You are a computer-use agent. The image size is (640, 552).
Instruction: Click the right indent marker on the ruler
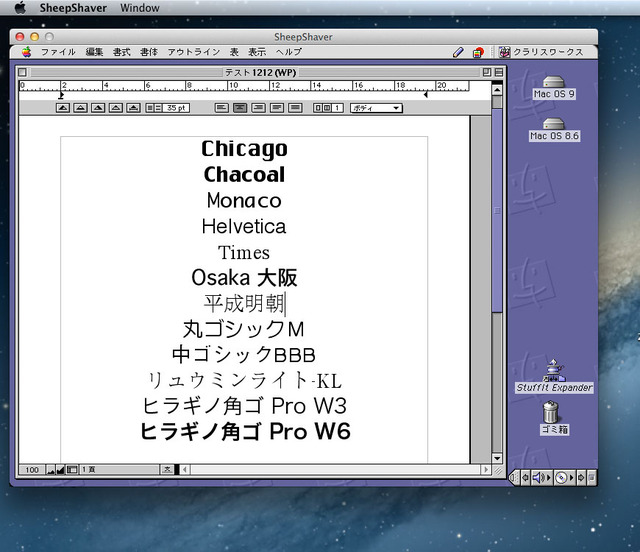426,95
